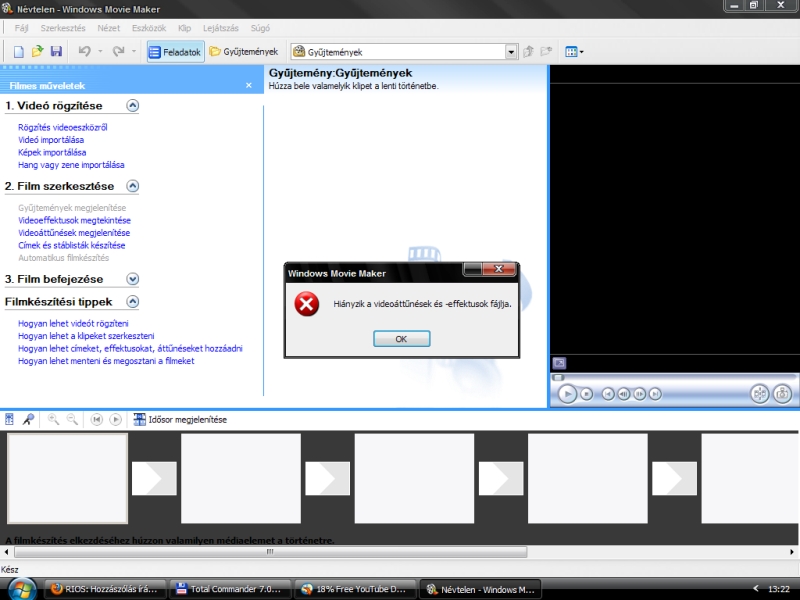Click Képek importálása link
Viewport: 800px width, 600px height.
point(52,153)
